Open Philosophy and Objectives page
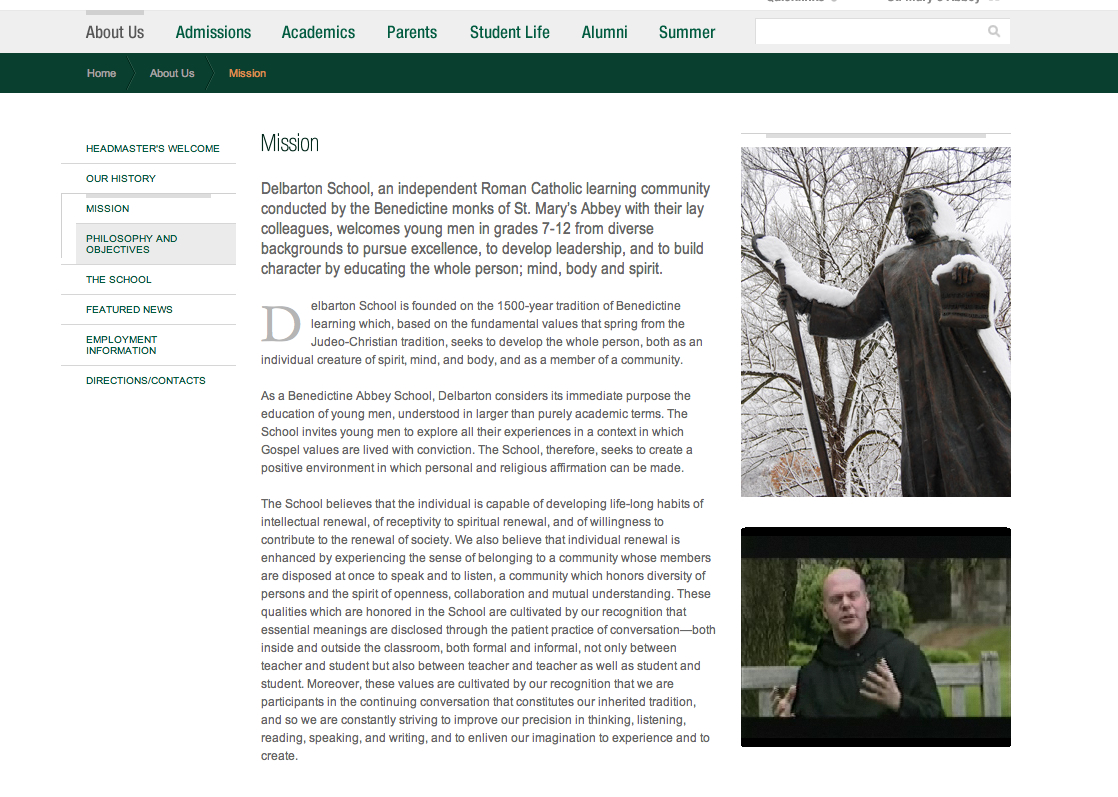 (156, 244)
